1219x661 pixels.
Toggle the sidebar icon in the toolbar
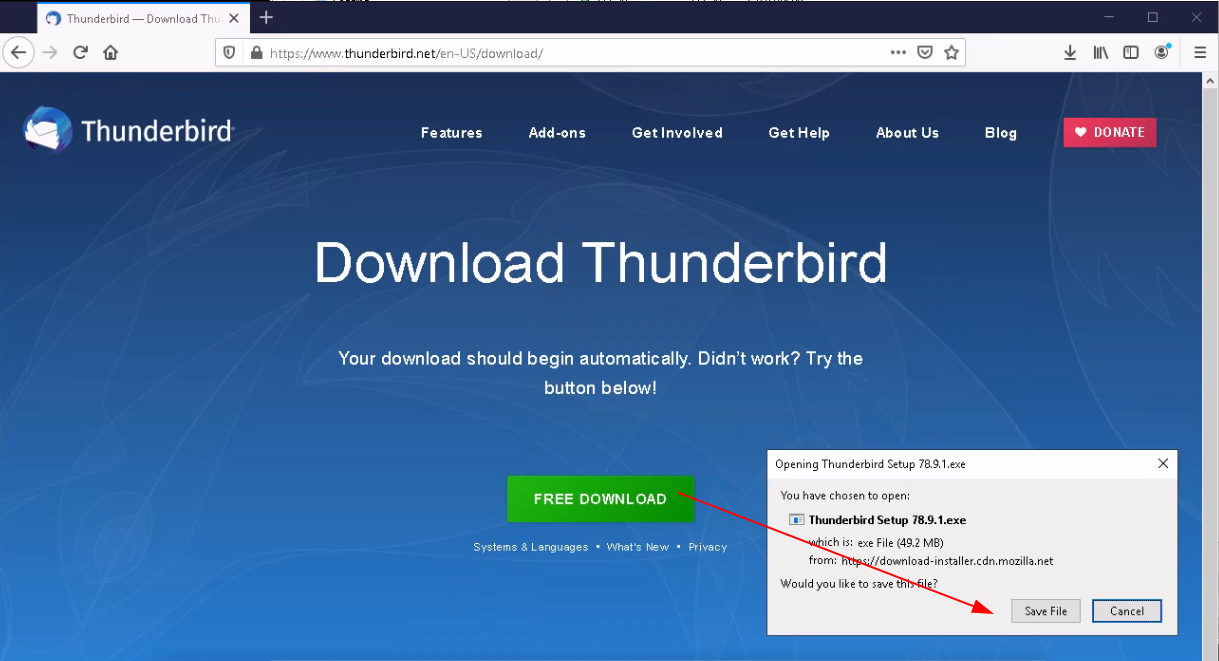[x=1131, y=53]
